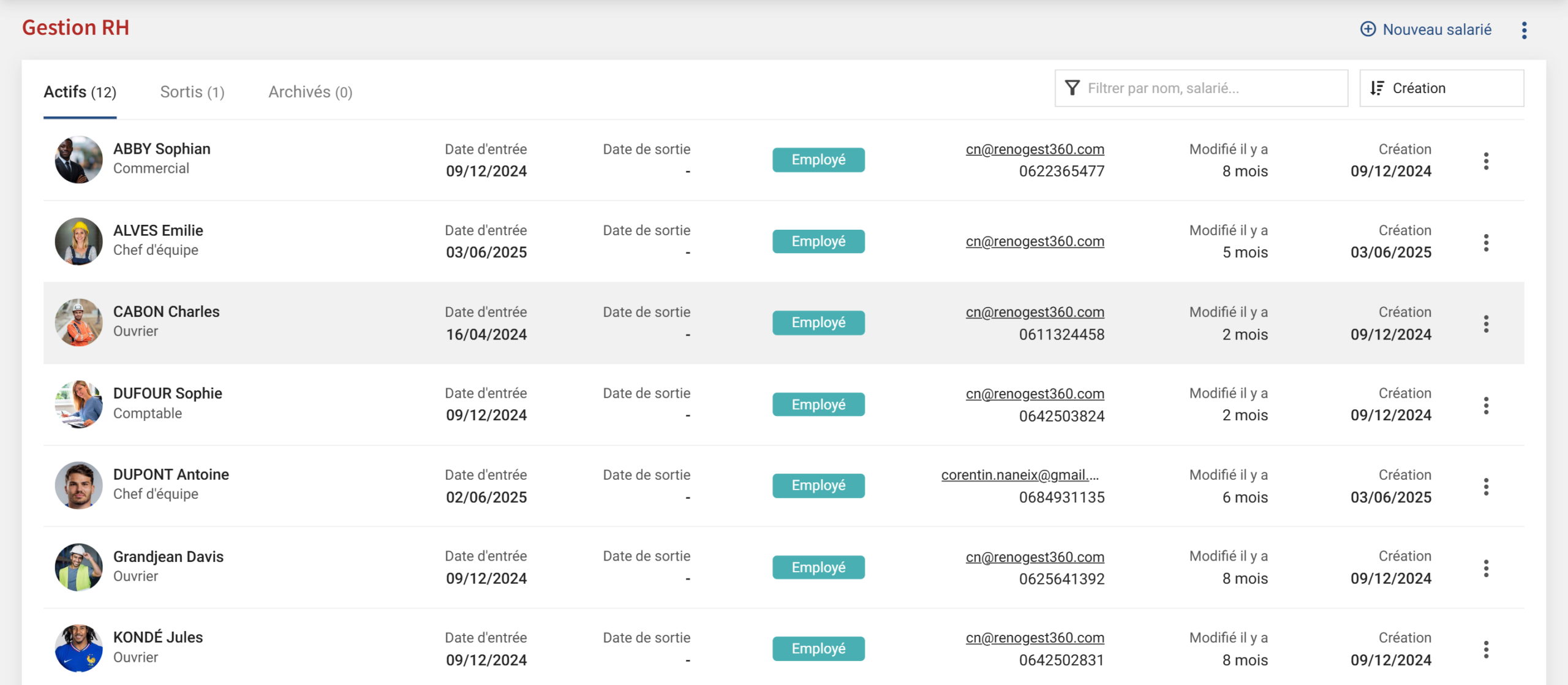Click ABBY Sophian's email address link
The image size is (1568, 685).
point(1035,149)
